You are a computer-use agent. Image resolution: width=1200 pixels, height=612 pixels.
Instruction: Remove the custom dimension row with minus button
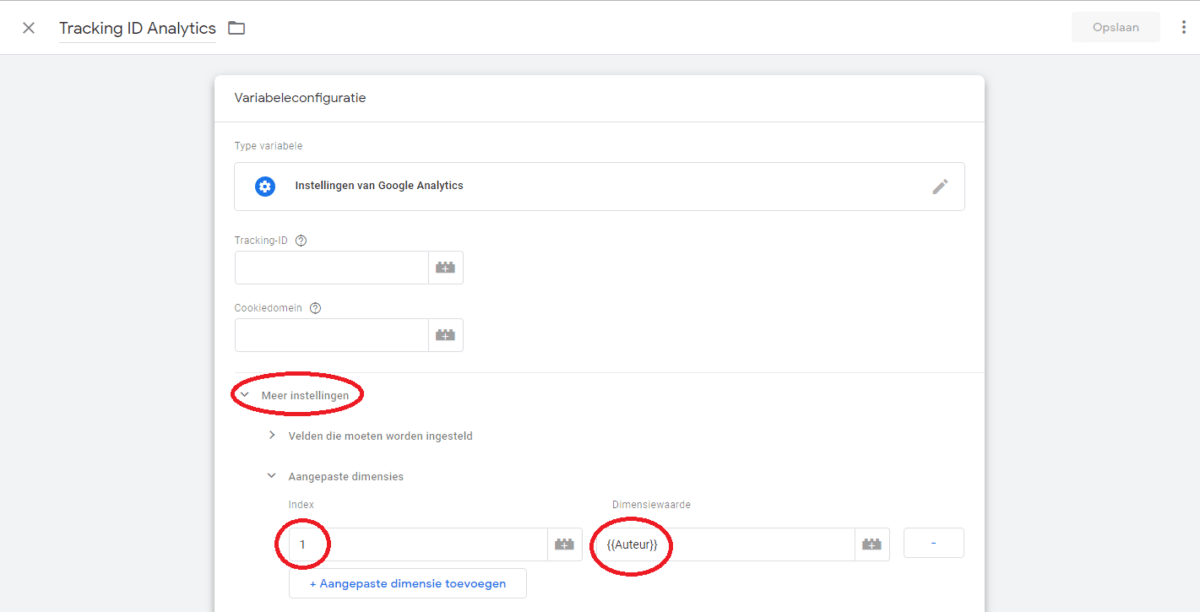pos(934,543)
